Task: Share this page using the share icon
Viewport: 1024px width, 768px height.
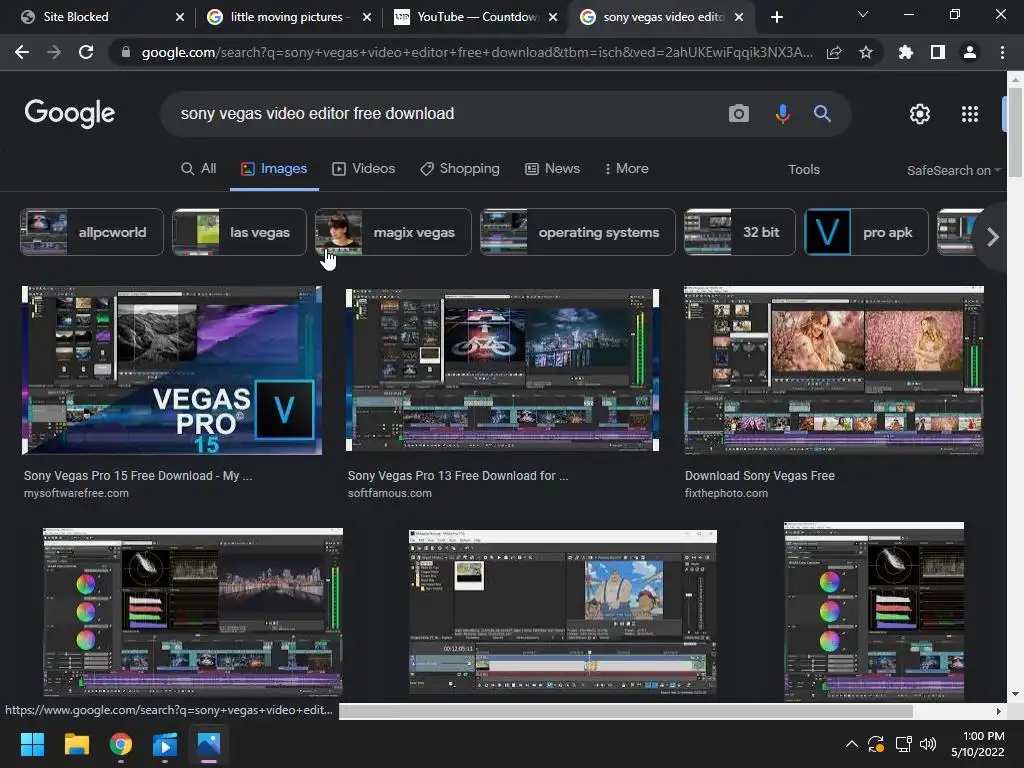Action: tap(834, 52)
